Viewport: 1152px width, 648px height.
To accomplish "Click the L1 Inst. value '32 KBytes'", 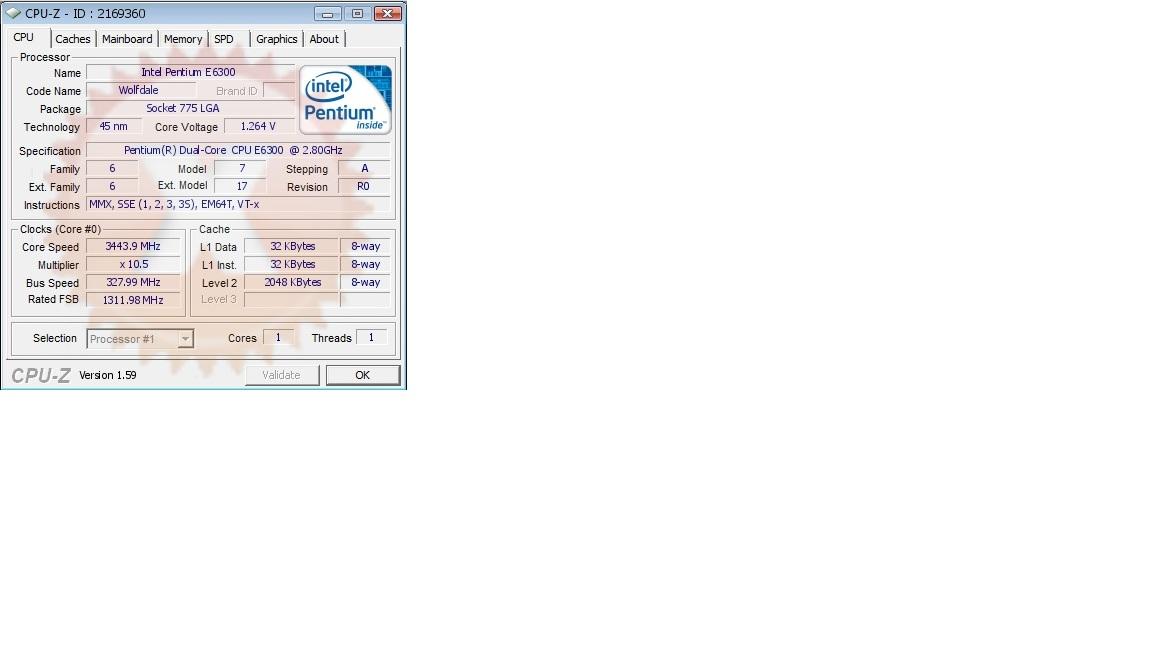I will (x=292, y=264).
